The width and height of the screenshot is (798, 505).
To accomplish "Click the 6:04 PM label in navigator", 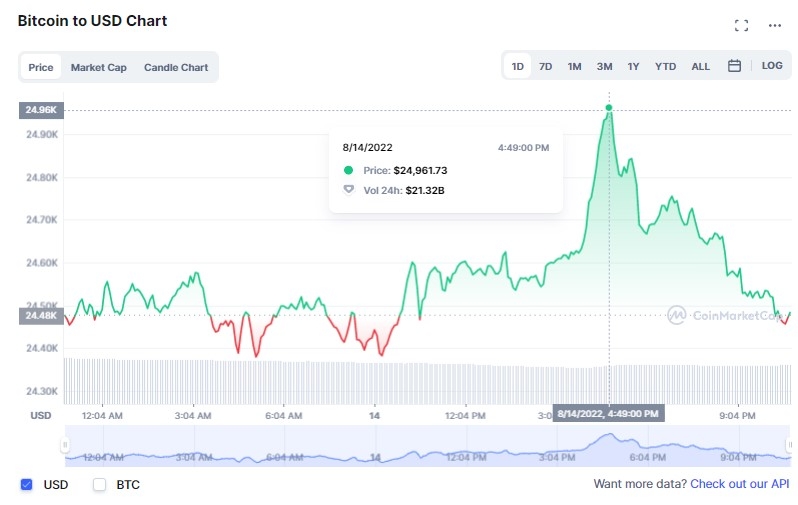I will (x=648, y=457).
